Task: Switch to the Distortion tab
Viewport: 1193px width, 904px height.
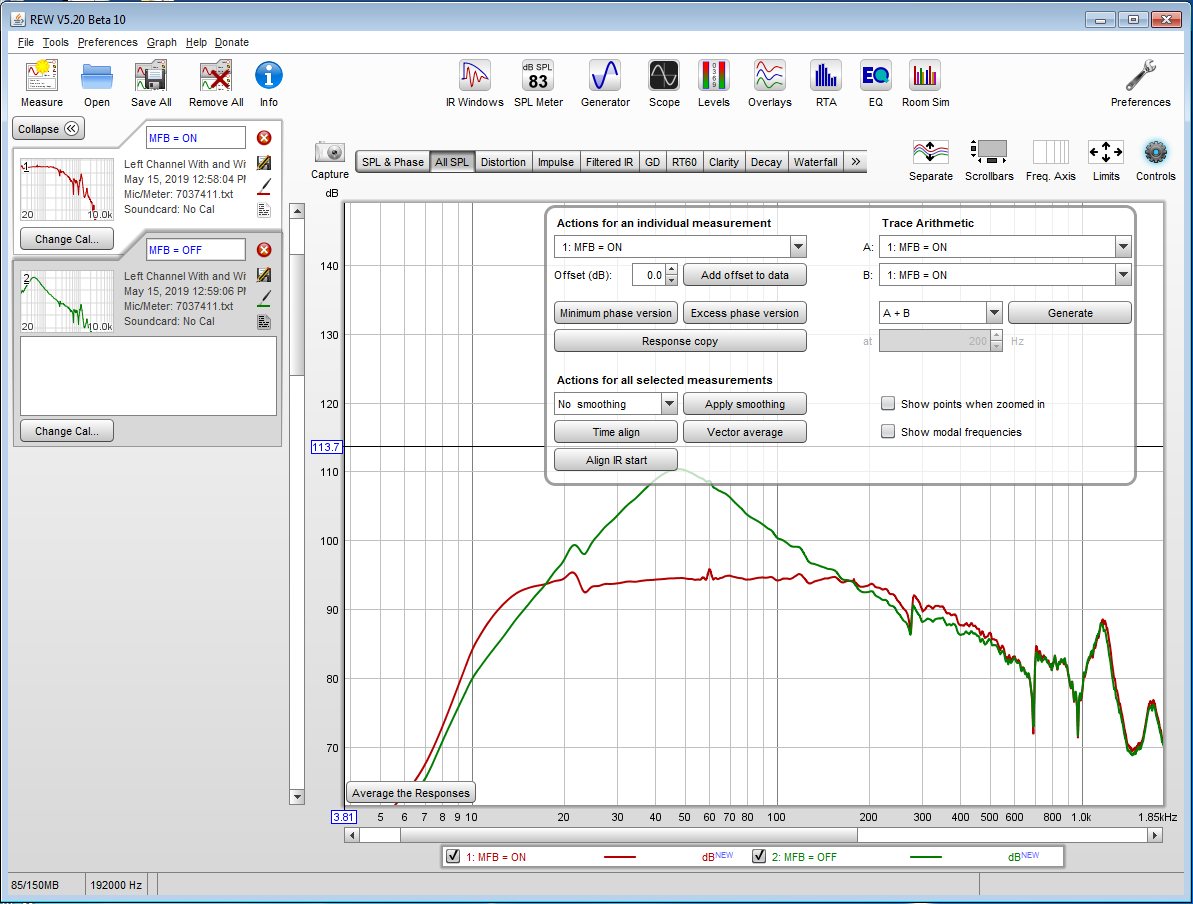Action: point(503,161)
